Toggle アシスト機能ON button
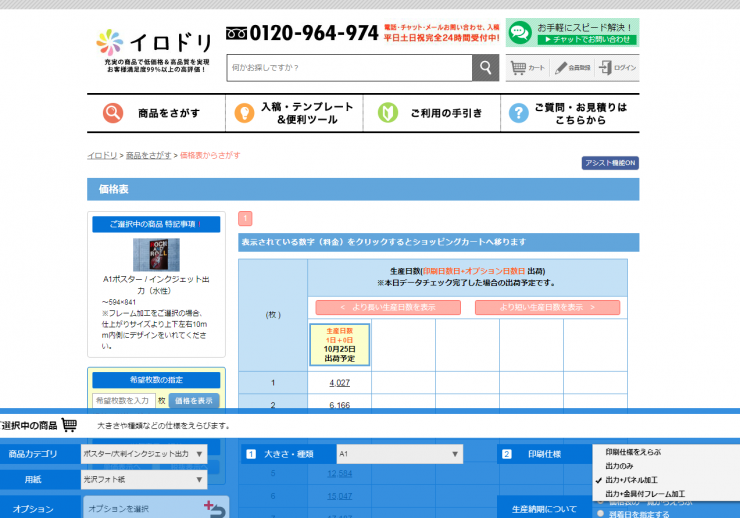The height and width of the screenshot is (518, 740). coord(610,163)
